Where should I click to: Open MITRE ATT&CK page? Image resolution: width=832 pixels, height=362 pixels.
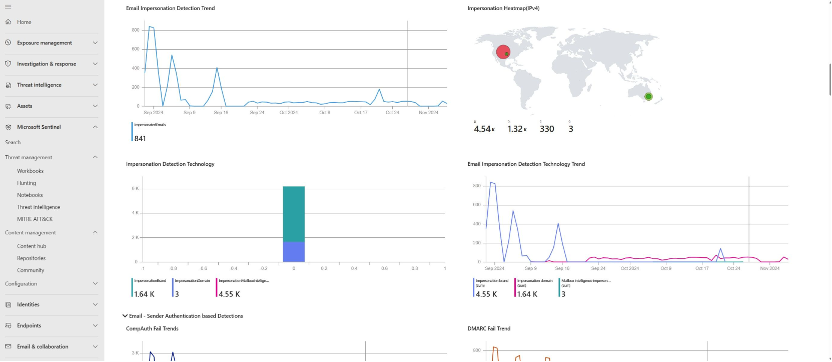click(x=34, y=219)
